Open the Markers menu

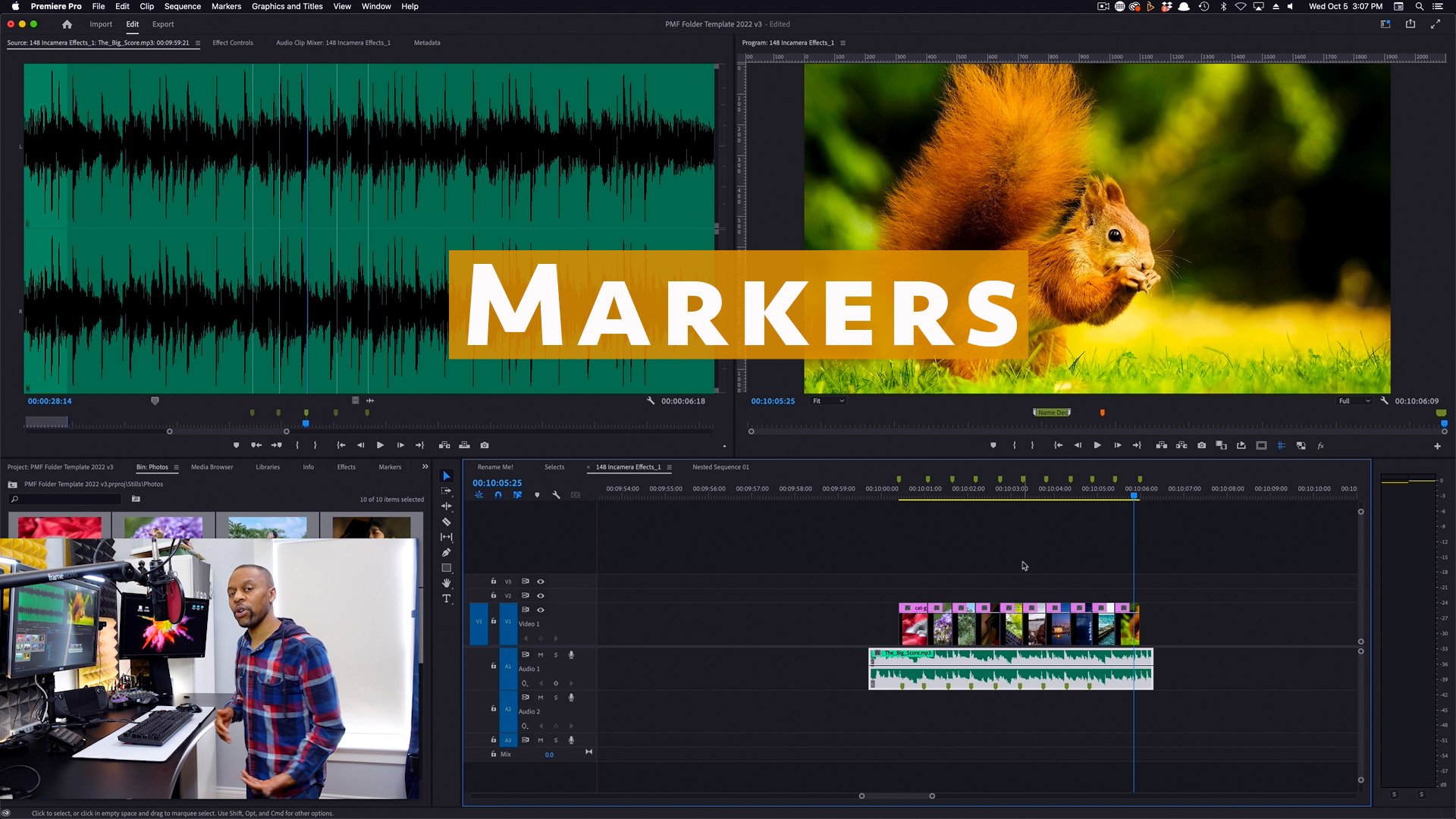[226, 6]
